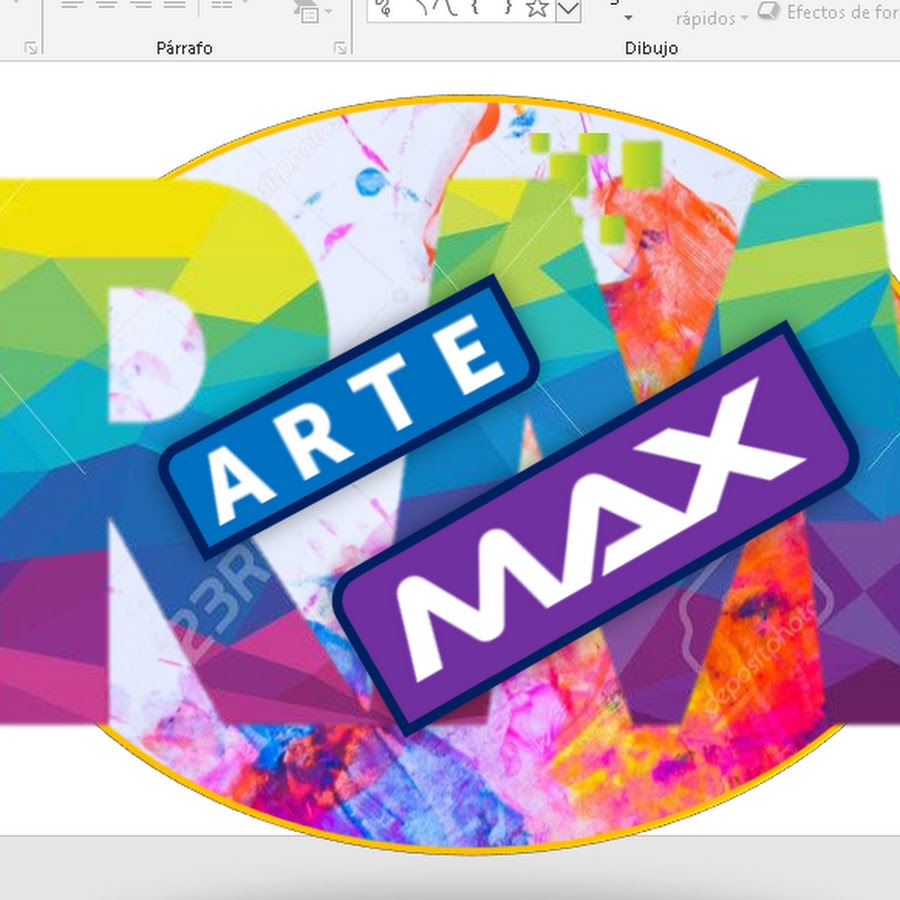Select the right brace shape
Screen dimensions: 900x900
508,9
